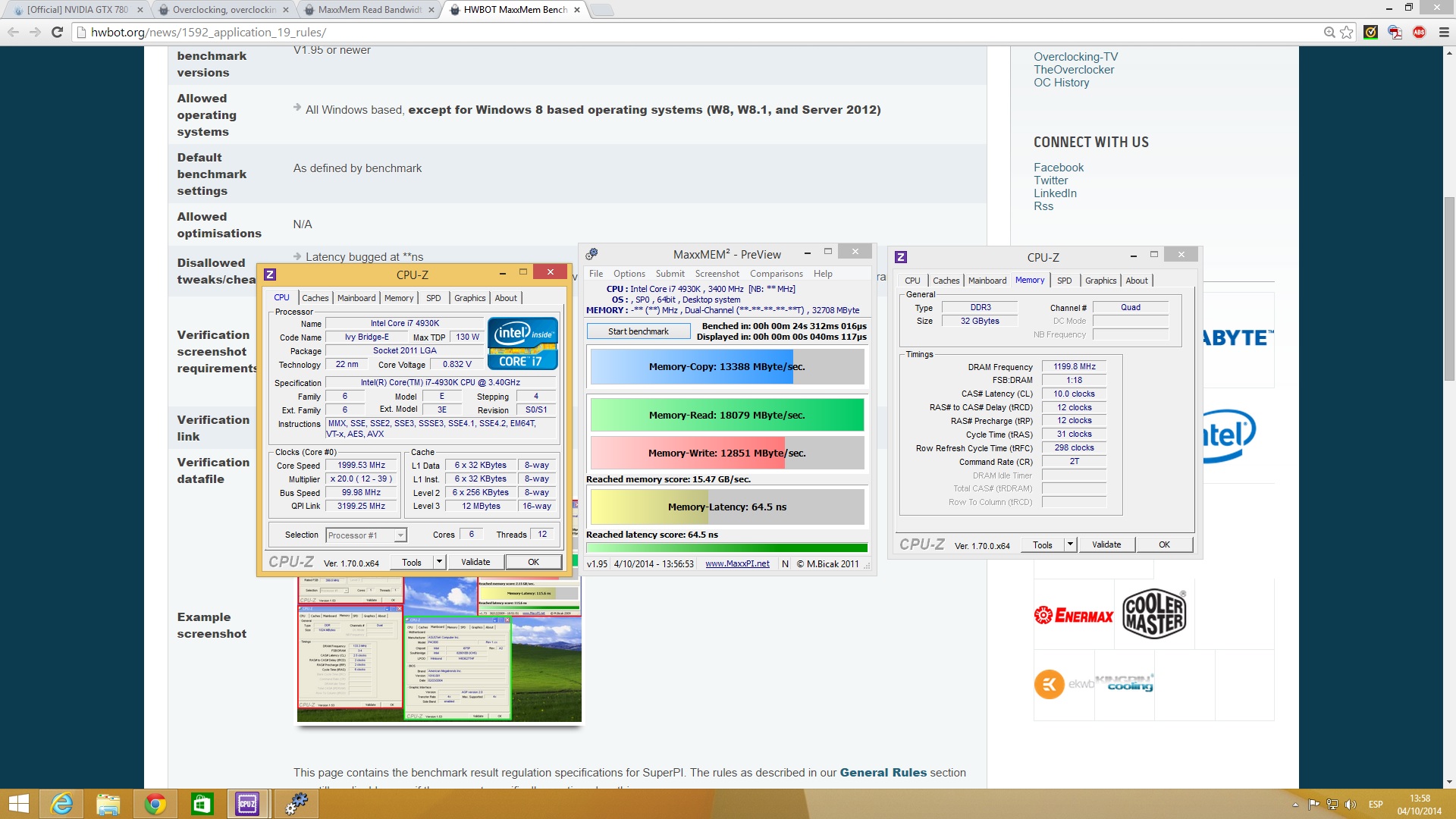Image resolution: width=1456 pixels, height=819 pixels.
Task: Open the Windows Start button
Action: click(18, 804)
